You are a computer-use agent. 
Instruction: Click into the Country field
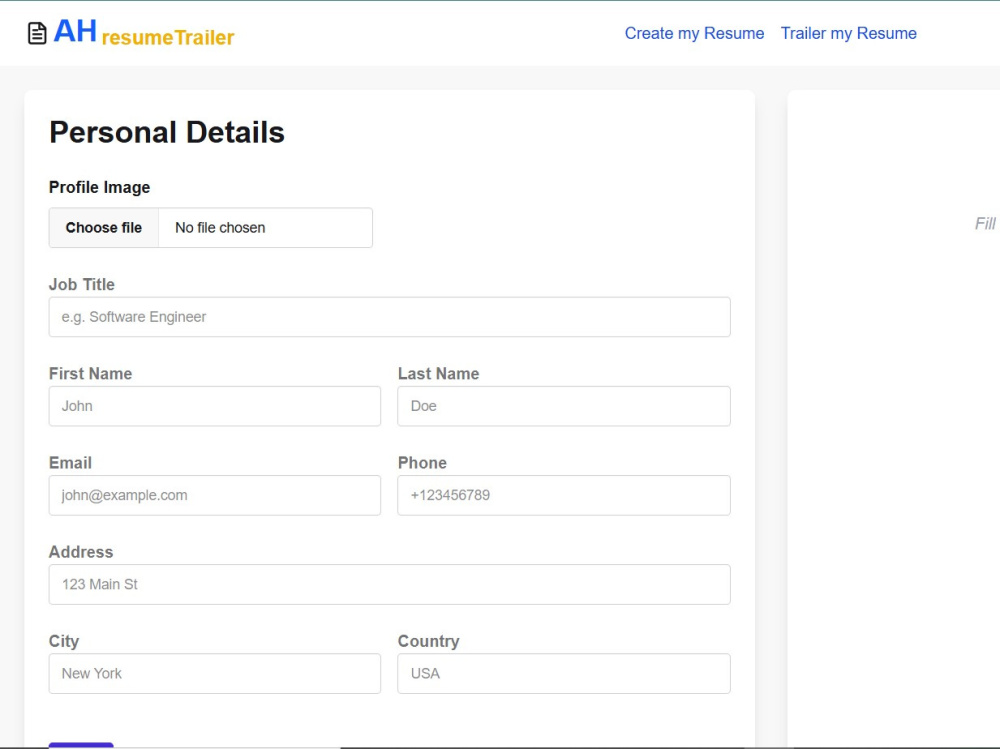[x=564, y=674]
